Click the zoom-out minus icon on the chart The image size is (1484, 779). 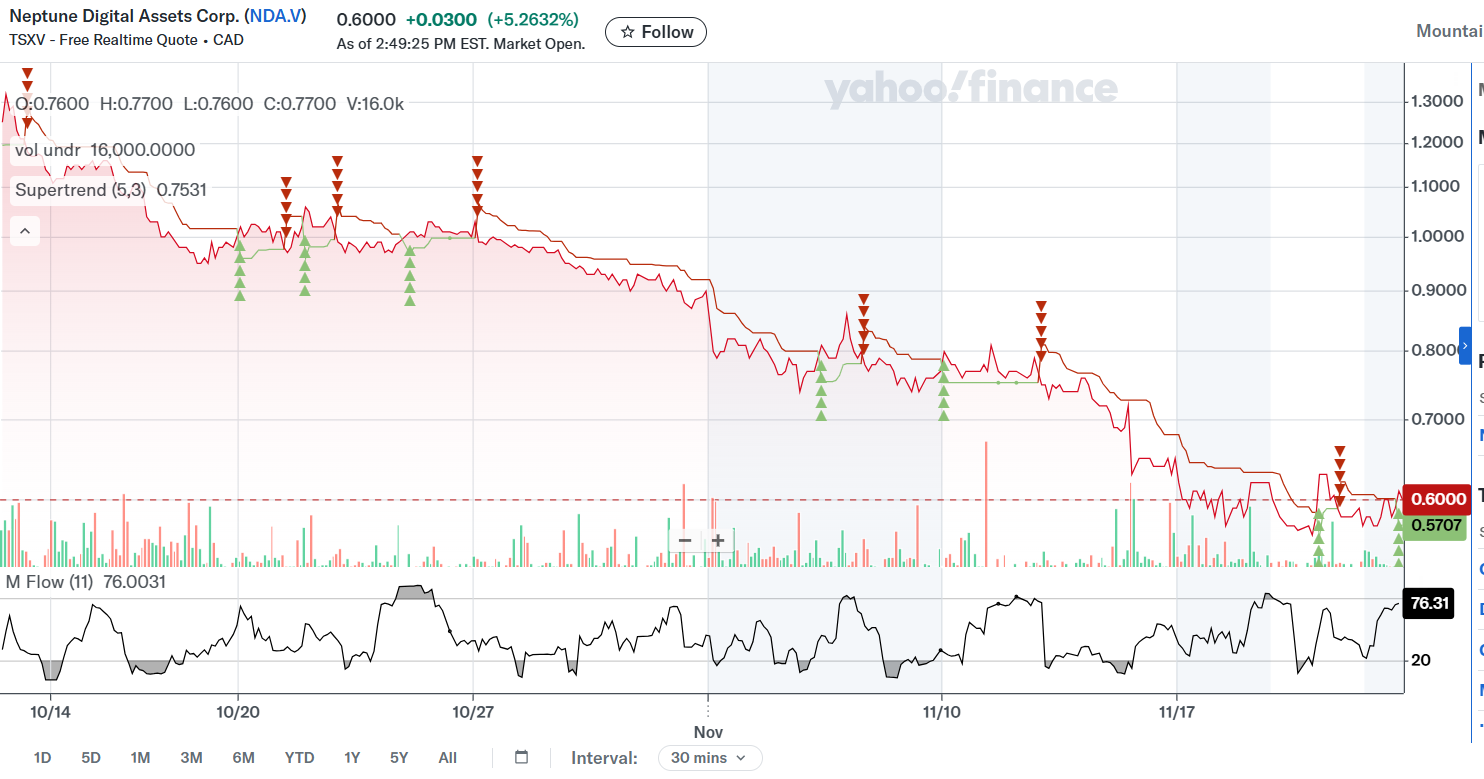pos(684,539)
